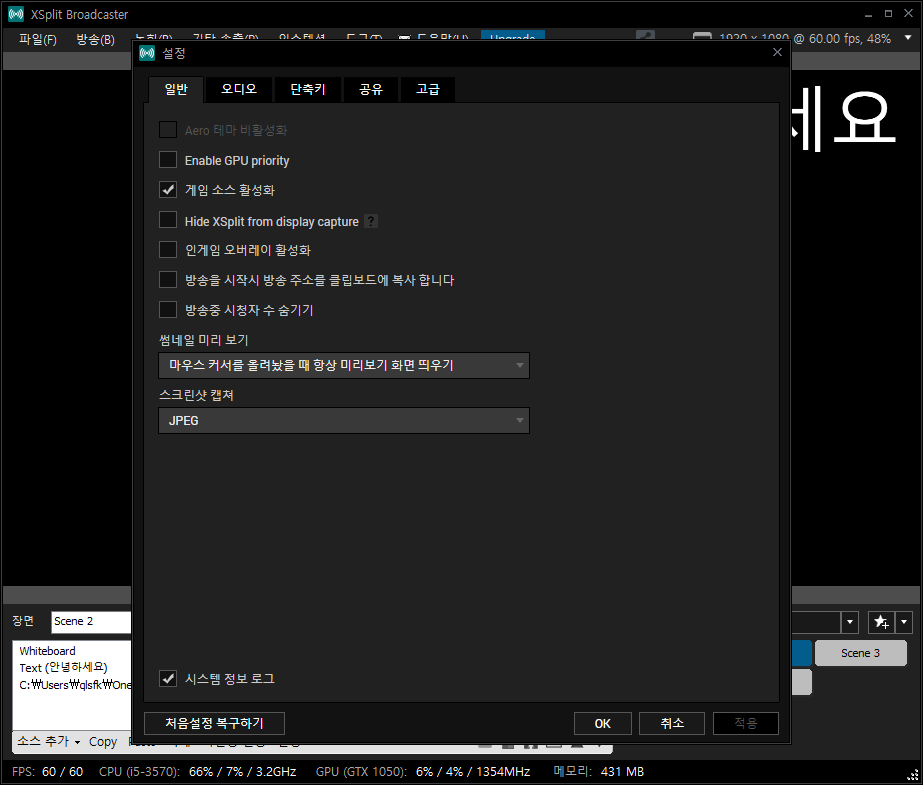The width and height of the screenshot is (923, 785).
Task: Open the 썸네일 미리 보기 dropdown
Action: pyautogui.click(x=344, y=365)
